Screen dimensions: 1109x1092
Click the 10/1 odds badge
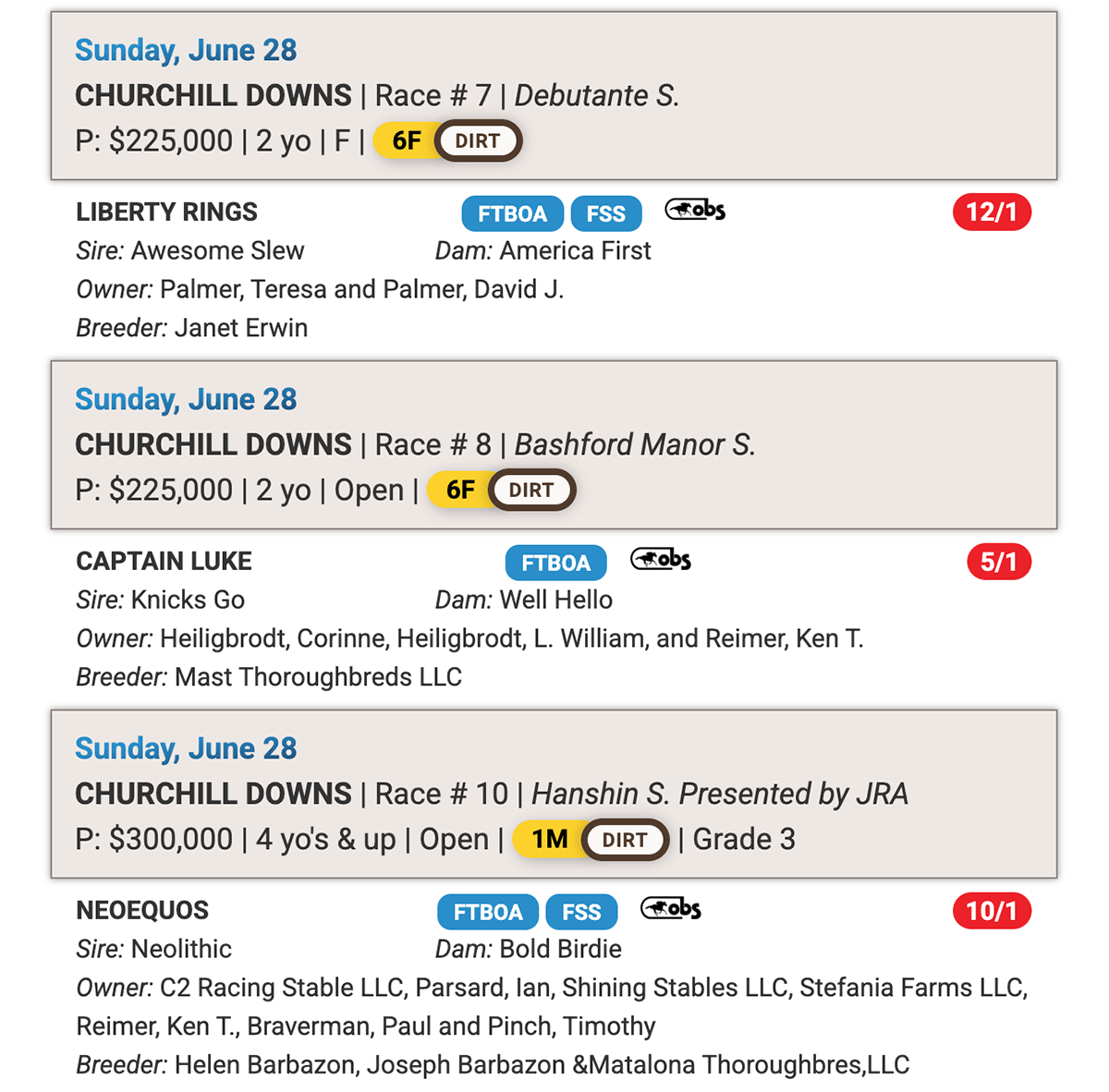tap(992, 911)
